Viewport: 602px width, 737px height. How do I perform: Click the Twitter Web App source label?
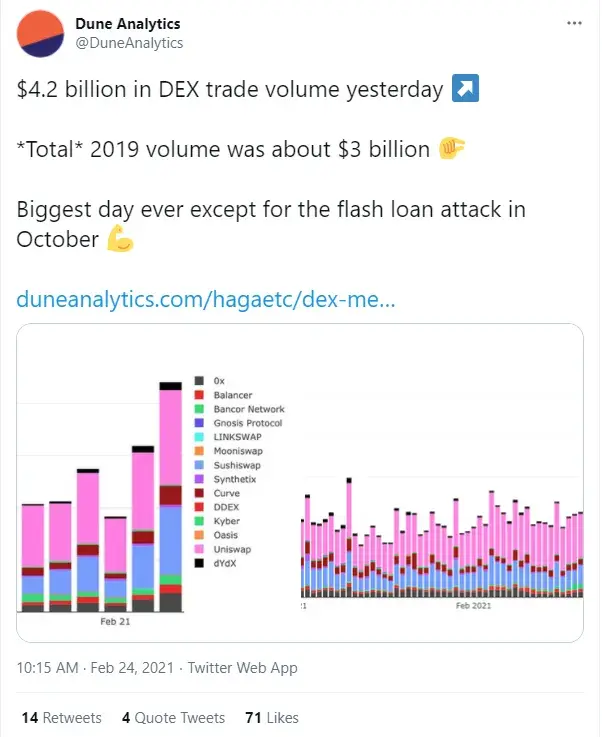pos(243,668)
